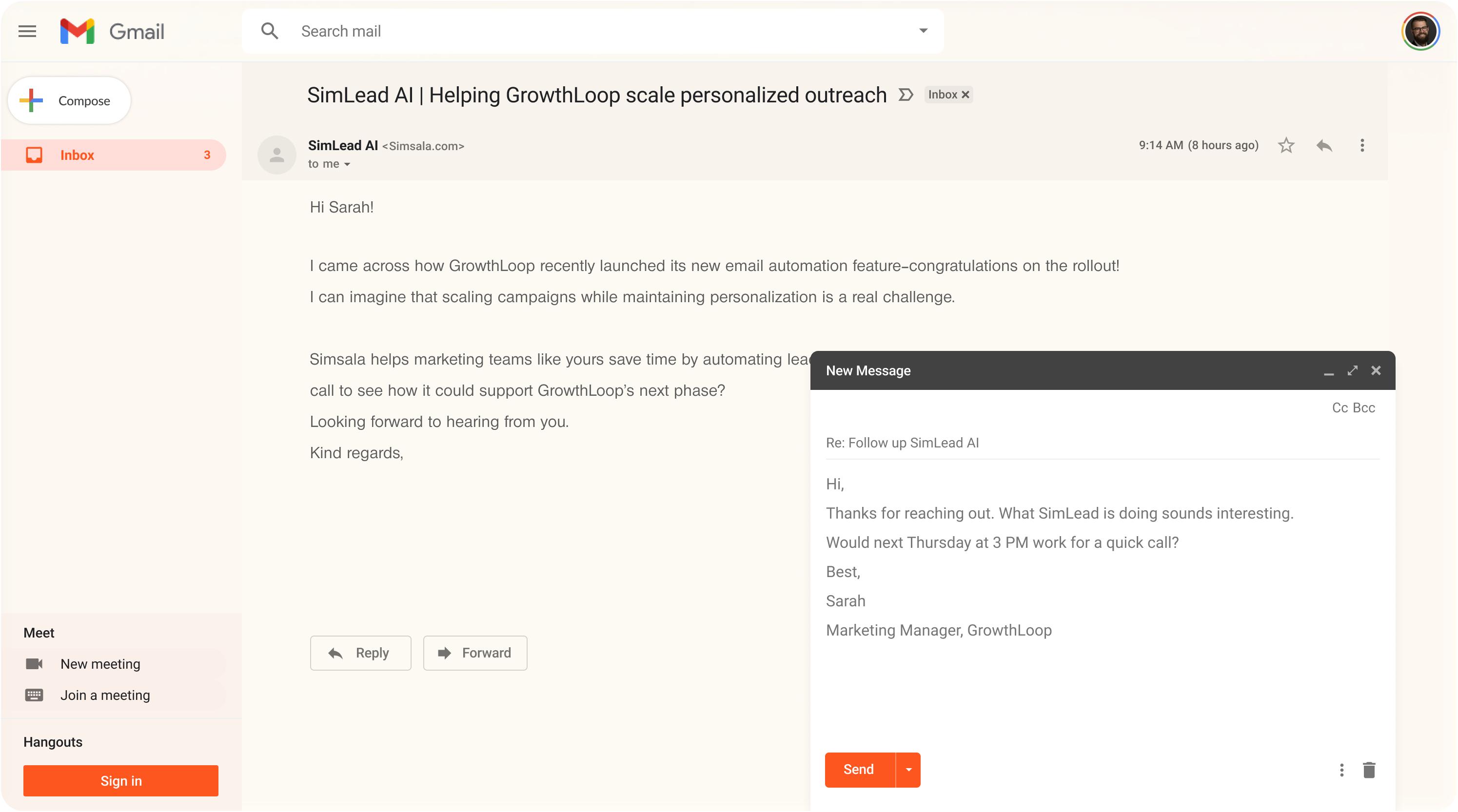Viewport: 1458px width, 812px height.
Task: Click the reply arrow icon in header
Action: [1324, 145]
